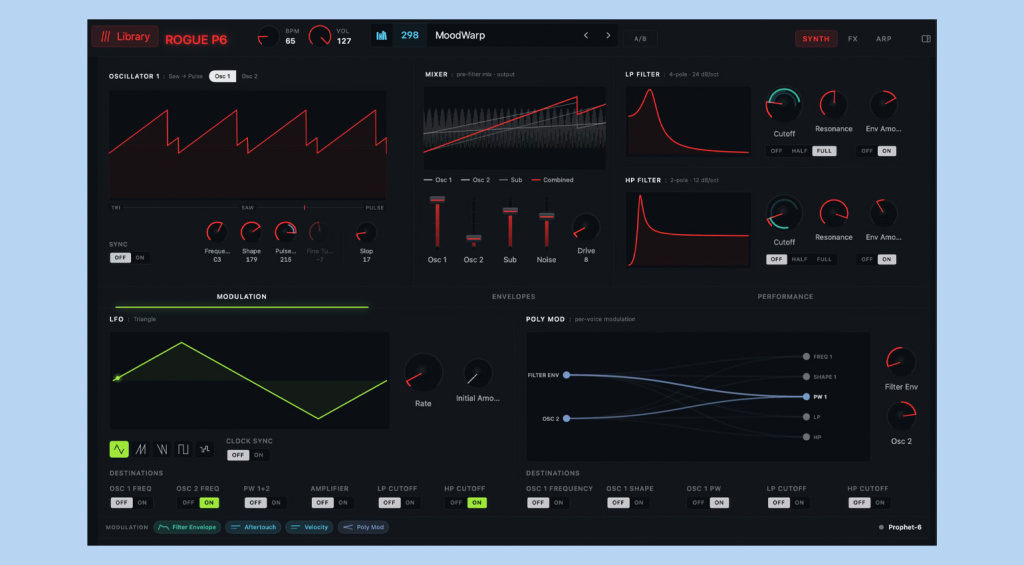1024x565 pixels.
Task: Open the Library button
Action: tap(125, 37)
